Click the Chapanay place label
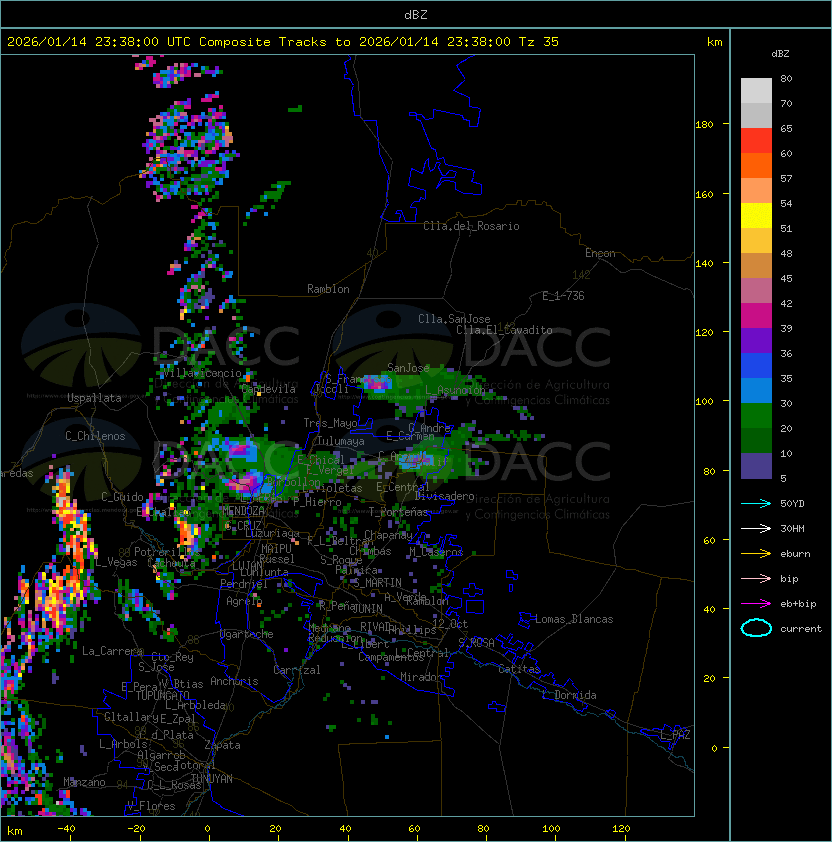The width and height of the screenshot is (832, 842). pyautogui.click(x=388, y=535)
